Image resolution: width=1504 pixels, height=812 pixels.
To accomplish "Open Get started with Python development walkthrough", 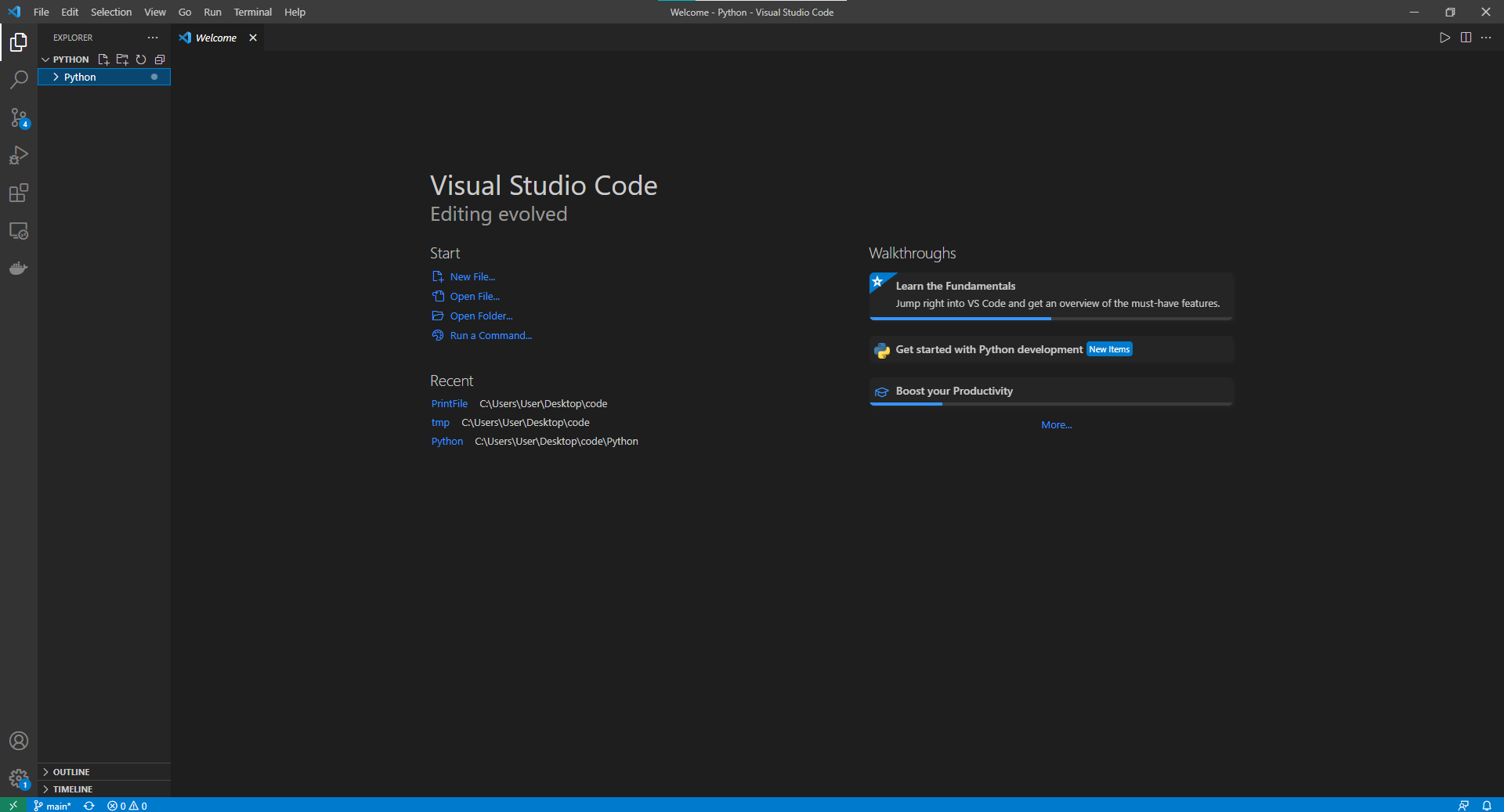I will coord(1051,349).
